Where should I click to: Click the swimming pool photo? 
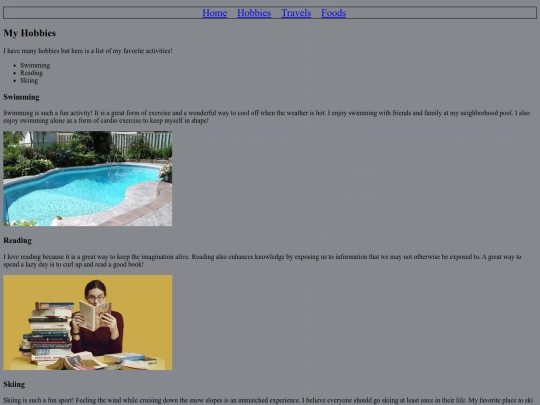pyautogui.click(x=88, y=178)
